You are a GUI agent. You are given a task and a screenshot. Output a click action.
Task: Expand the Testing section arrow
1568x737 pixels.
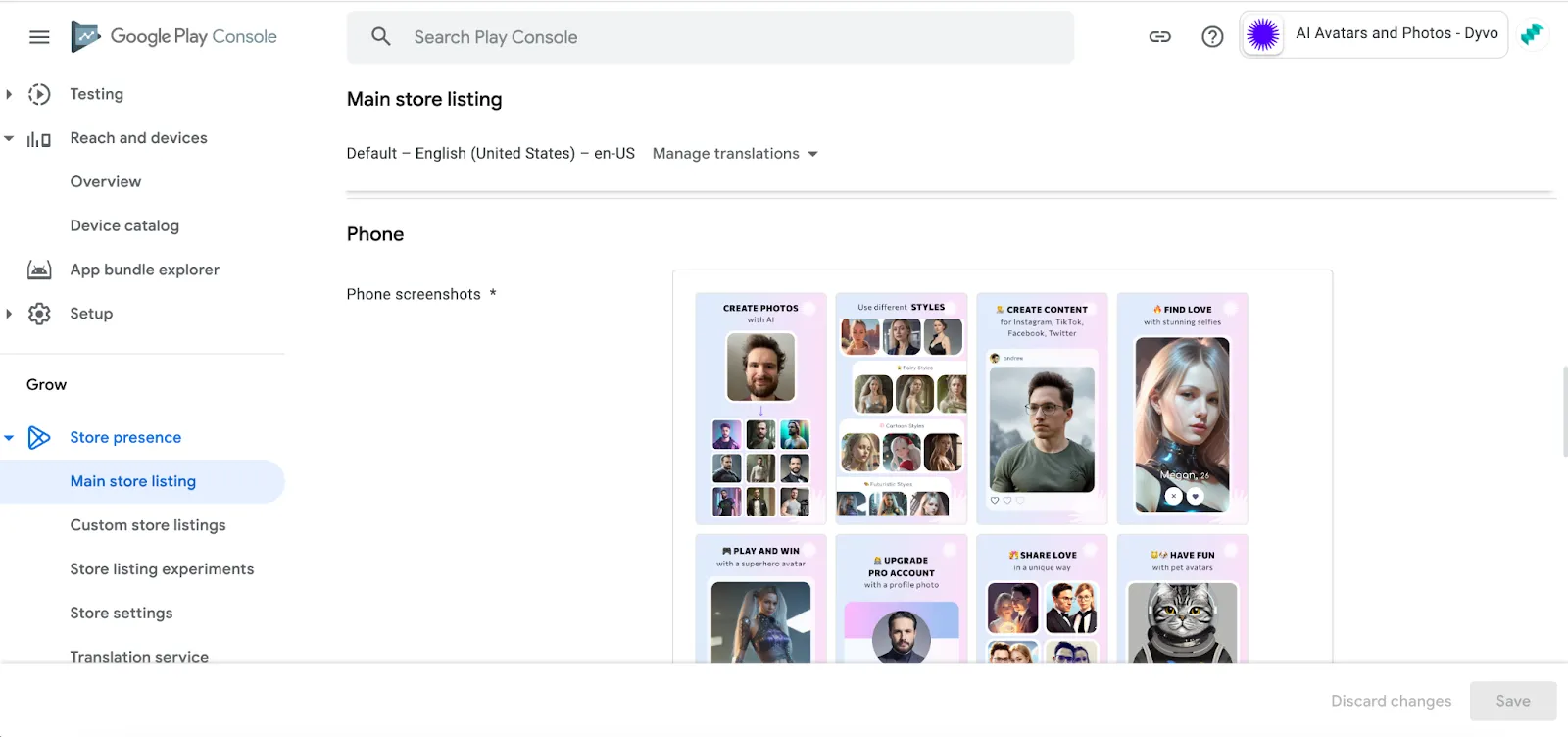(x=9, y=94)
